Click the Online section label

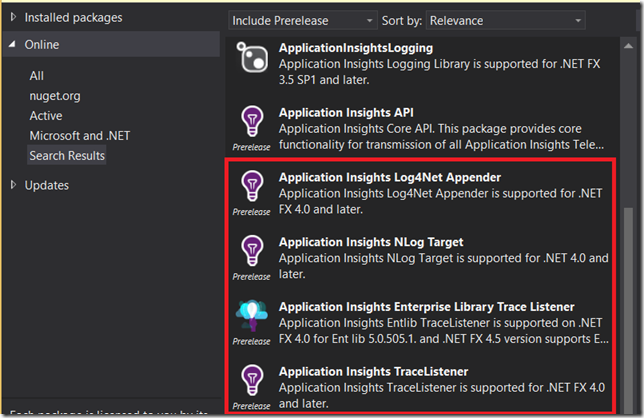[42, 44]
